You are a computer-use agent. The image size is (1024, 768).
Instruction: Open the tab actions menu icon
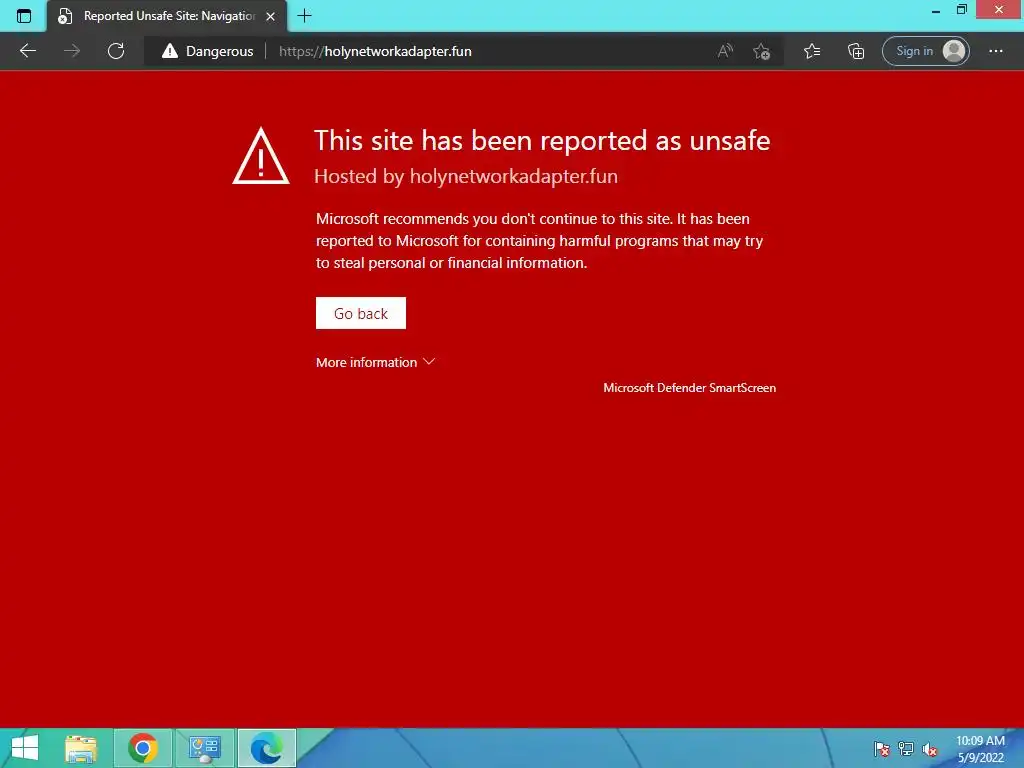[24, 16]
